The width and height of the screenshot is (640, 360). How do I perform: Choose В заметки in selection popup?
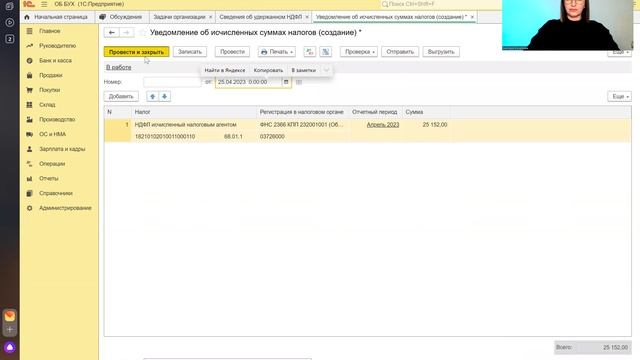tap(304, 70)
